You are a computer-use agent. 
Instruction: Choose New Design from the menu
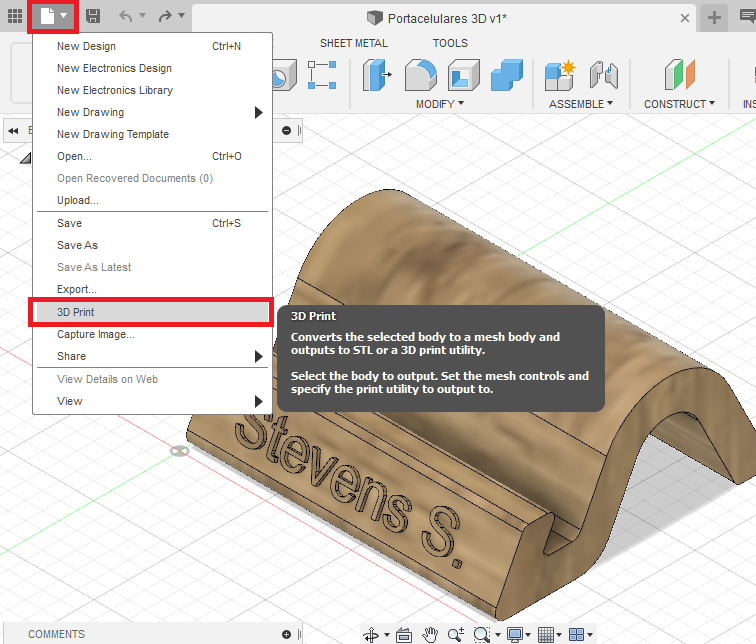pyautogui.click(x=152, y=46)
